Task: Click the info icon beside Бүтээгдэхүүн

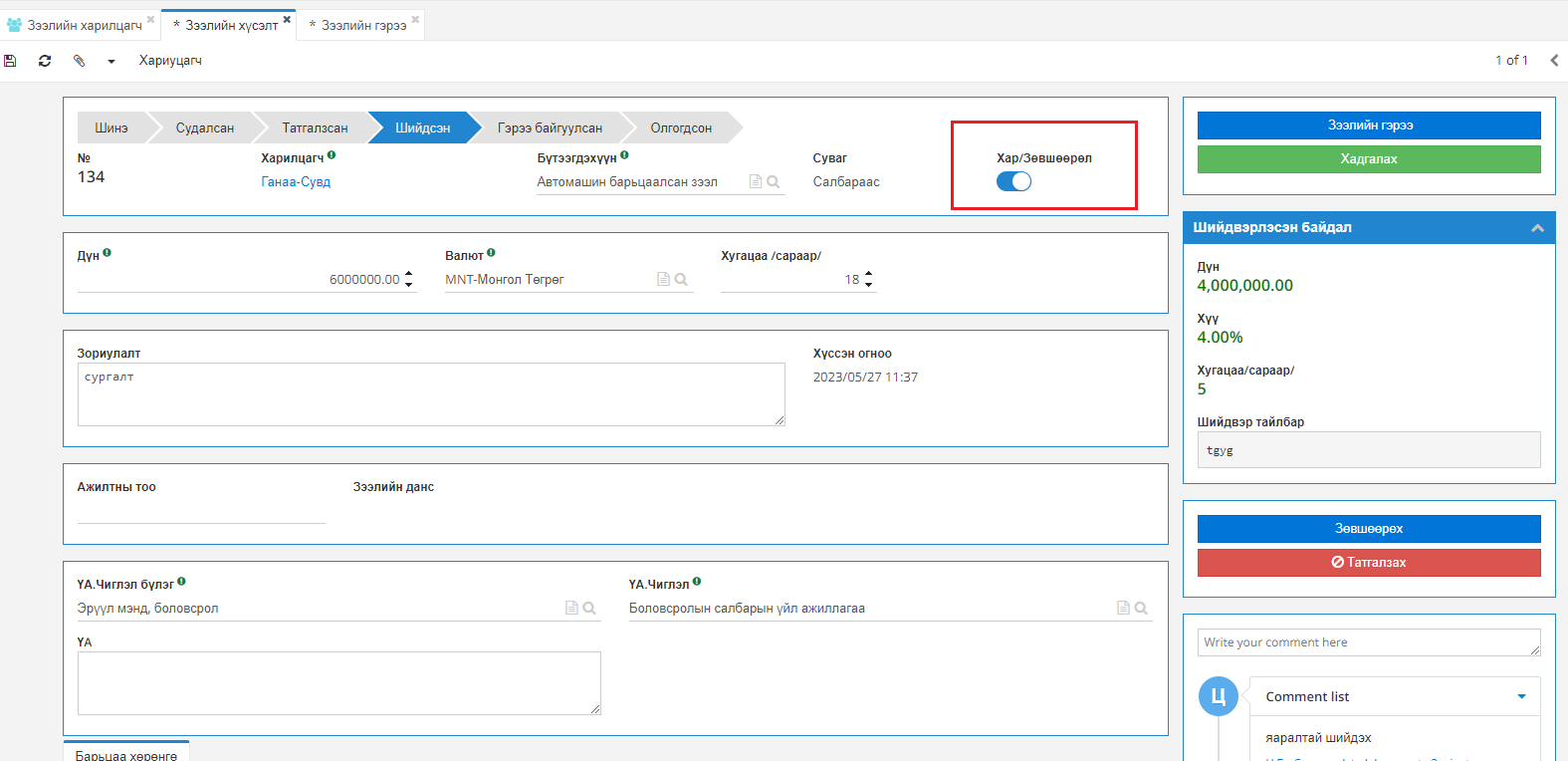Action: pos(624,155)
